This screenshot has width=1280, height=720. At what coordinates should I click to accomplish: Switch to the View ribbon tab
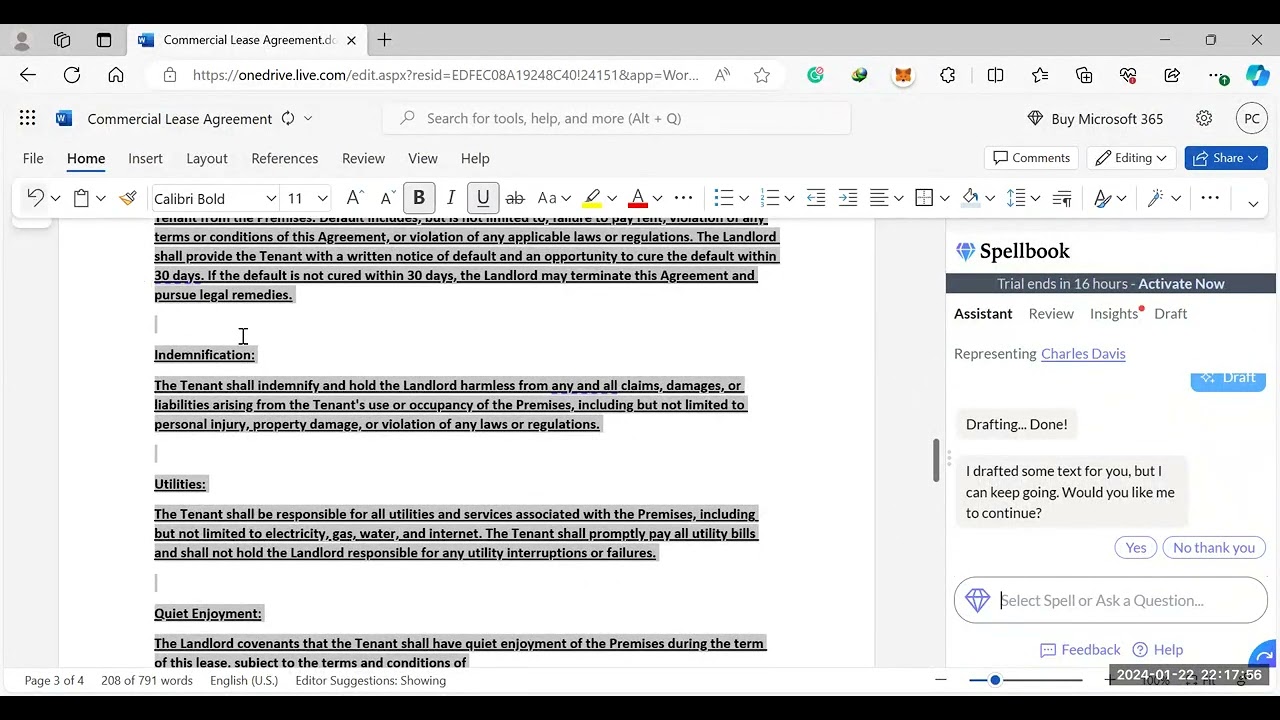[423, 158]
